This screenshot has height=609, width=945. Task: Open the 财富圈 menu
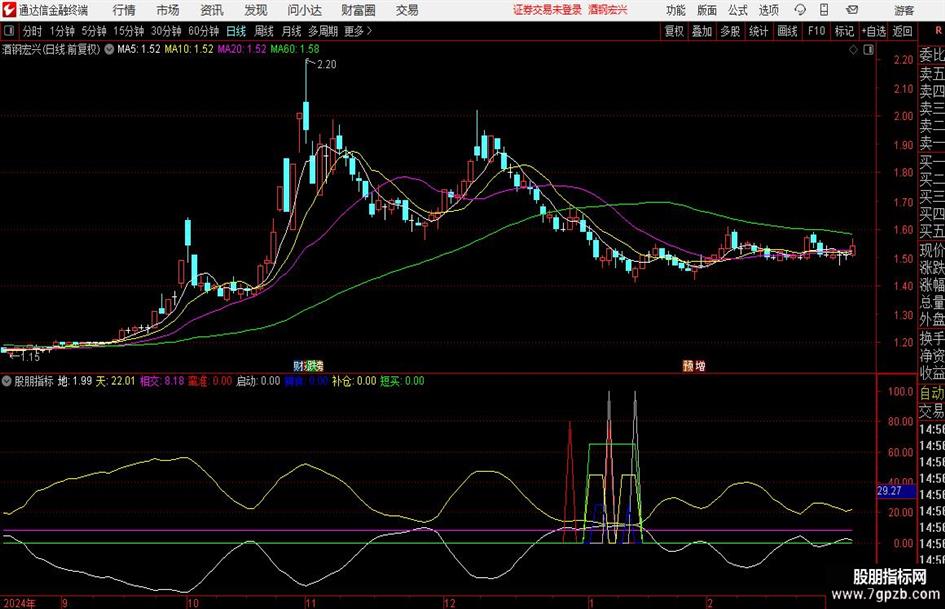358,10
